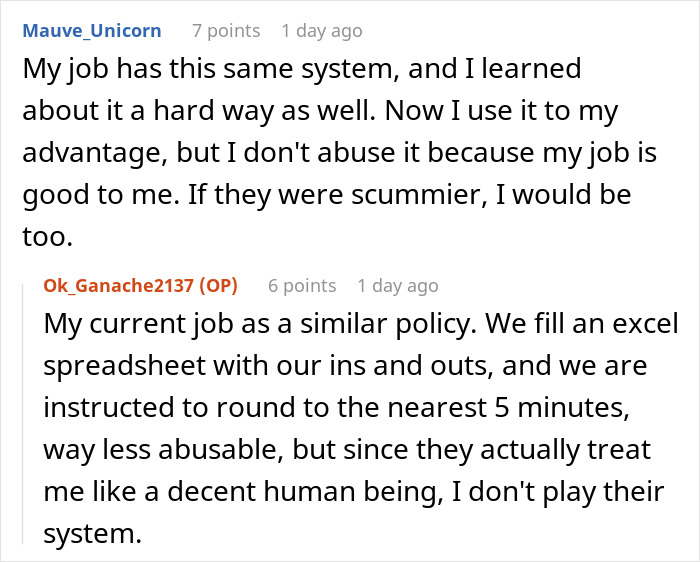Open Ok_Ganache2137's user profile
Image resolution: width=700 pixels, height=562 pixels.
tap(118, 285)
